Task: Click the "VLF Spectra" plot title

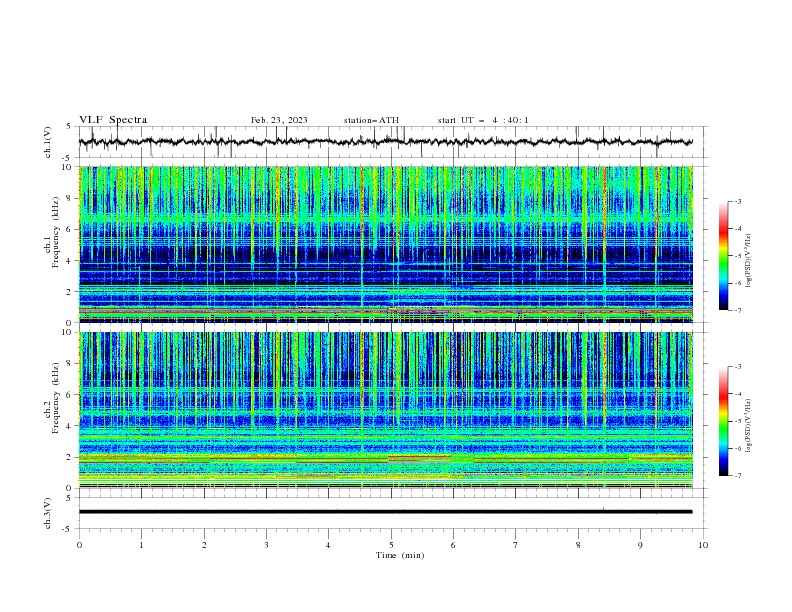Action: 113,120
